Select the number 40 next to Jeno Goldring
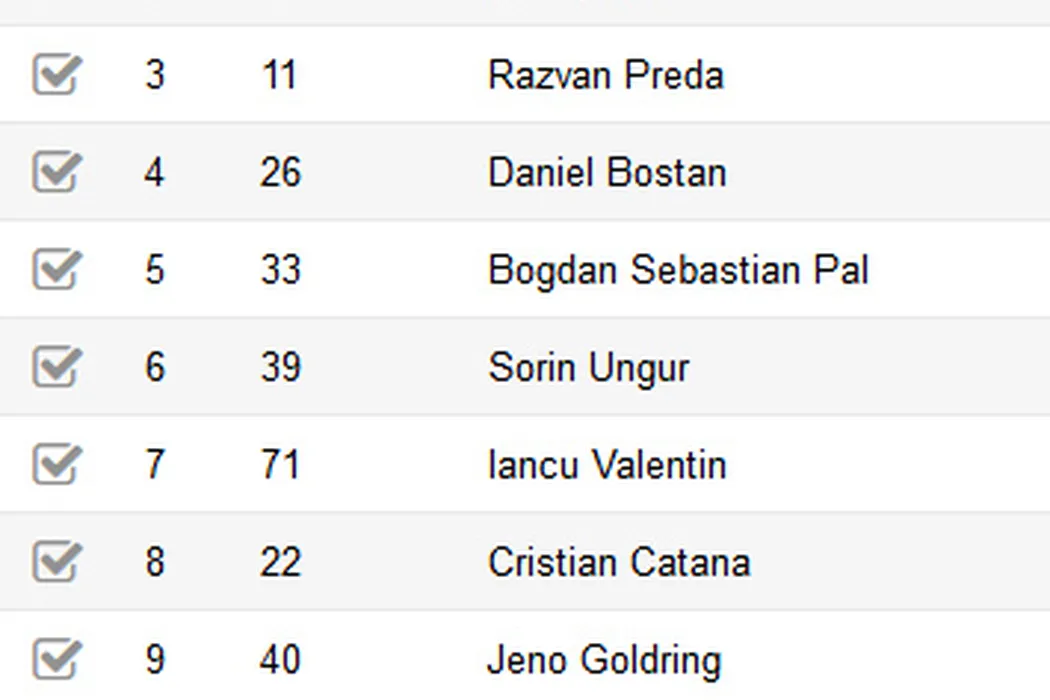Viewport: 1050px width, 700px height. coord(279,660)
